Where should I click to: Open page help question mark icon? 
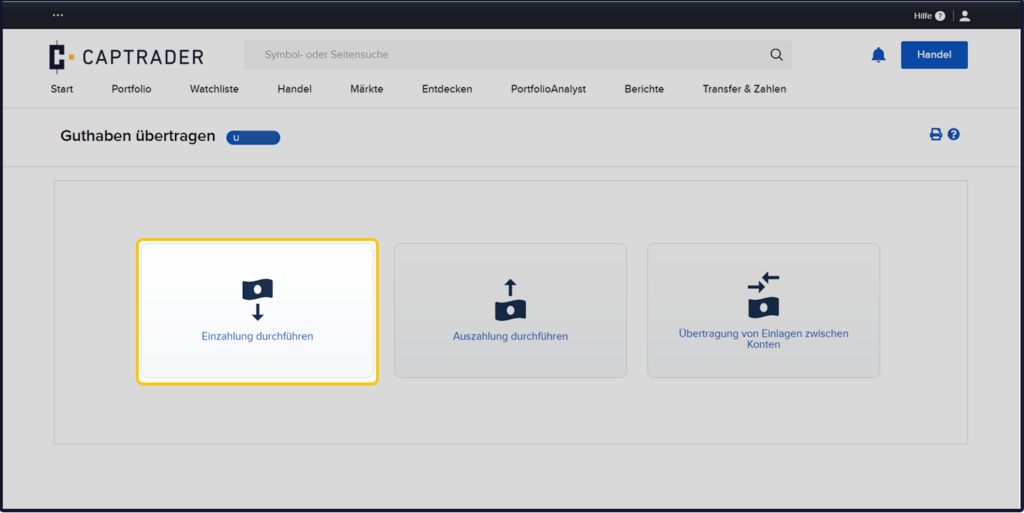coord(953,134)
